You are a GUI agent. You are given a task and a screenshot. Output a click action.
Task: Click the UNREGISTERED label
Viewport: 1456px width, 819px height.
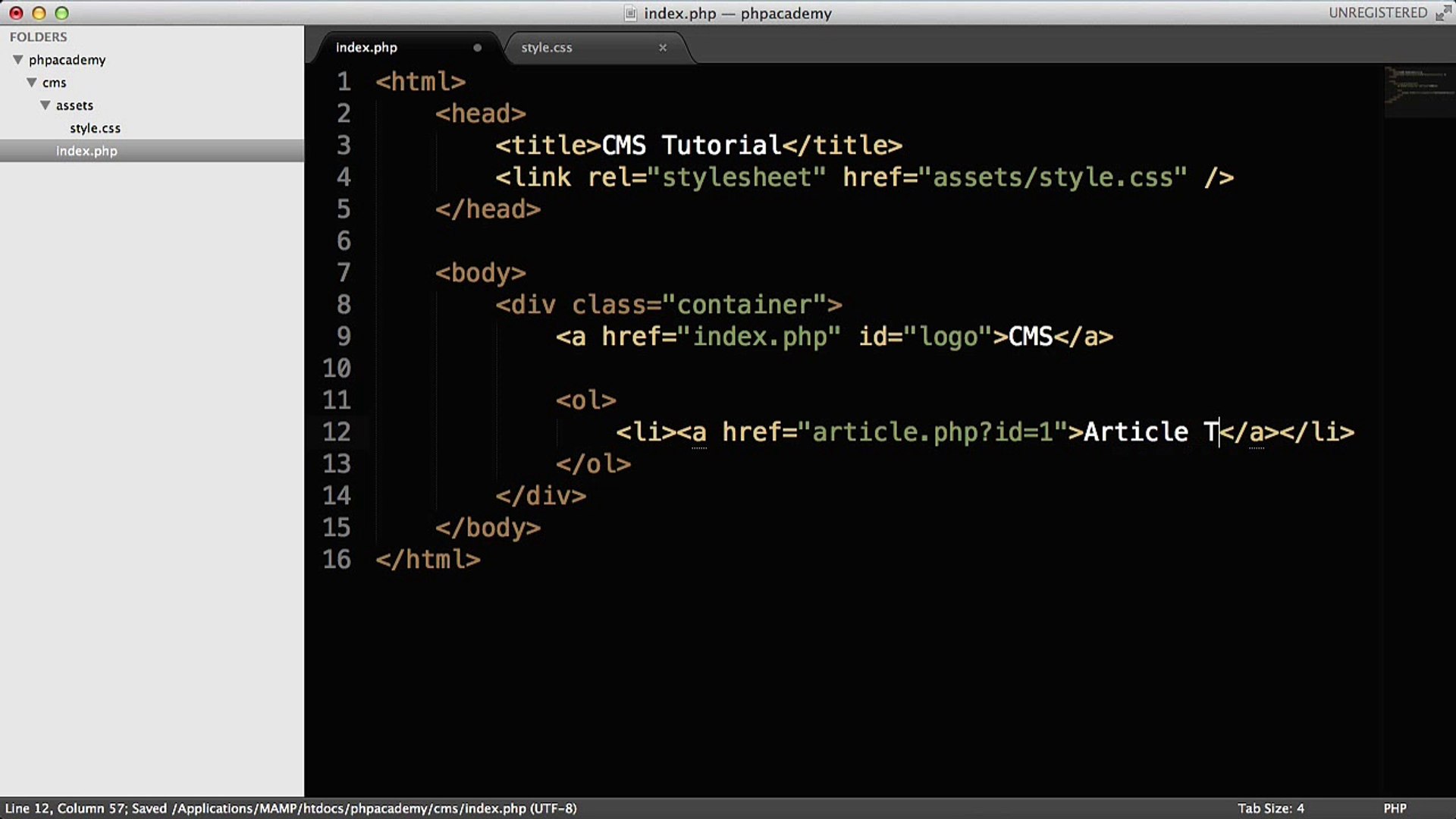click(1377, 13)
